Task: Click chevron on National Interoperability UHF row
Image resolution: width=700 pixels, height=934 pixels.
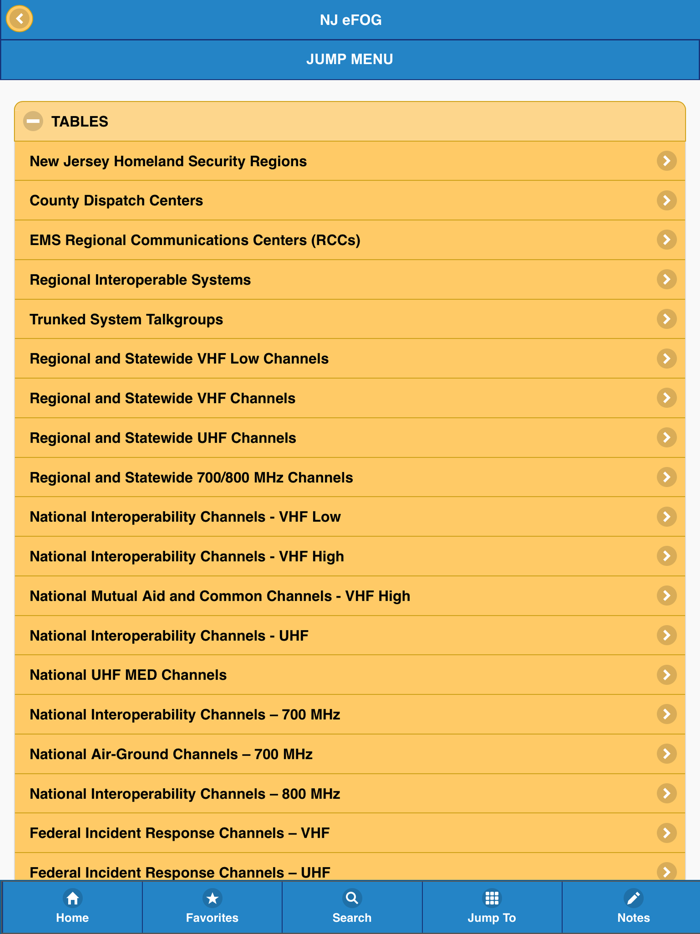Action: tap(667, 635)
